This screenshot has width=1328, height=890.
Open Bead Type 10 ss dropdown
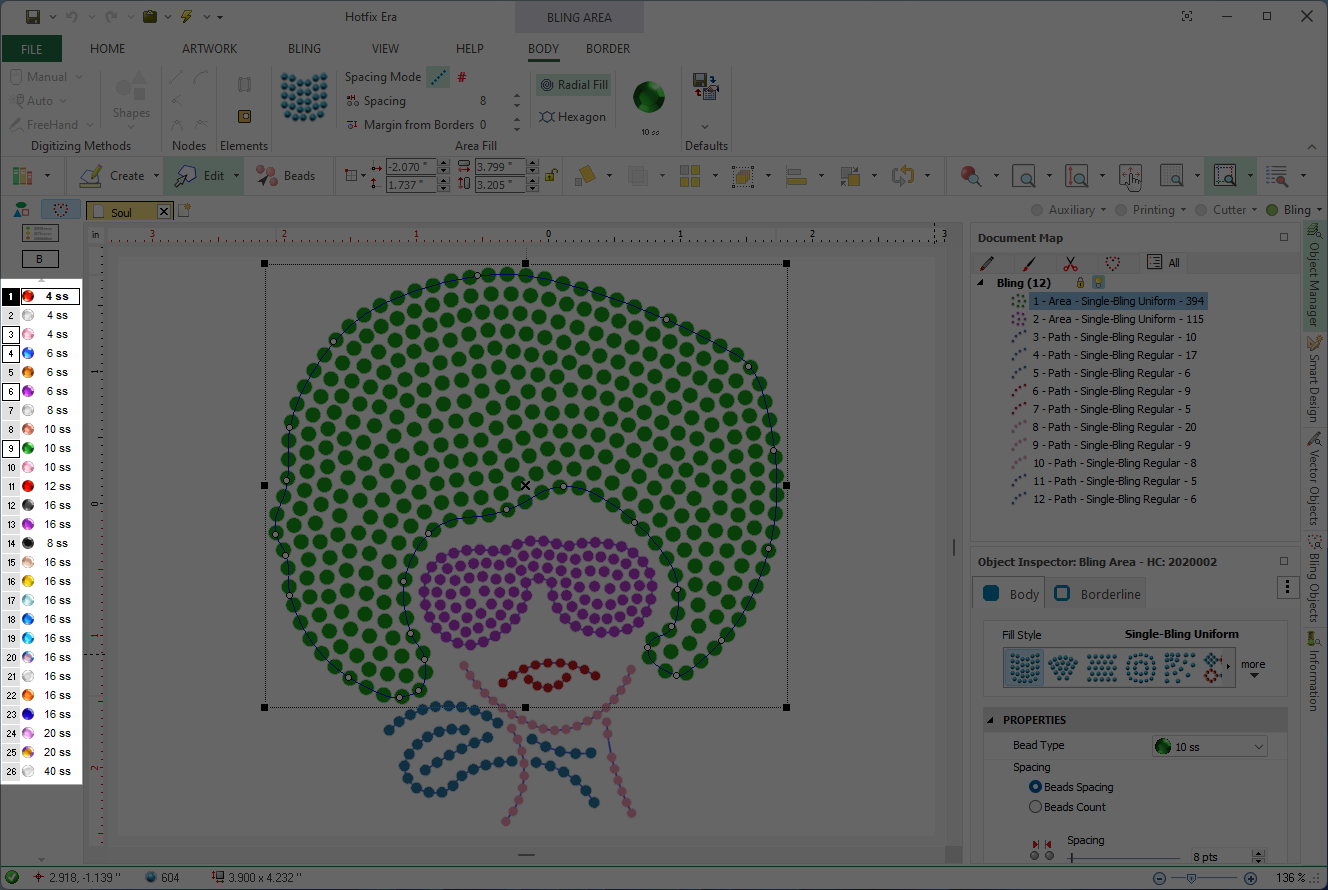point(1210,746)
